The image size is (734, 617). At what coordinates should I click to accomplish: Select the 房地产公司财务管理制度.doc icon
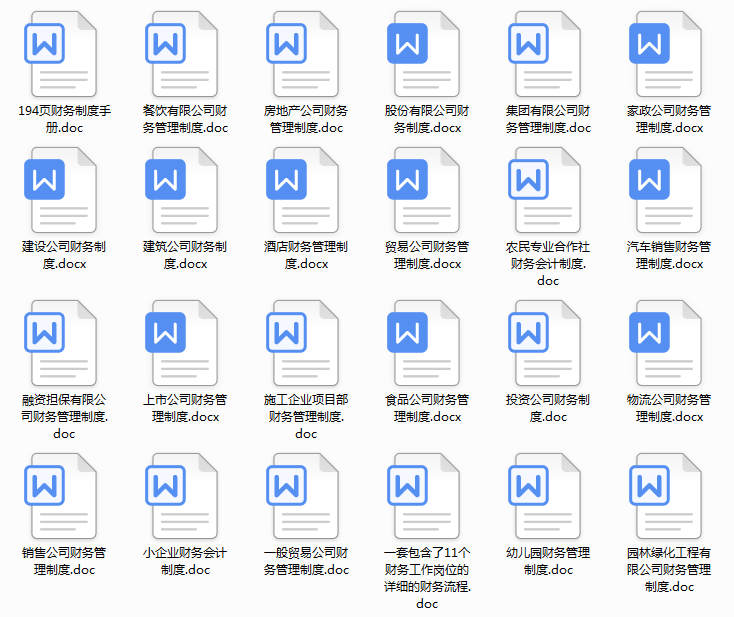[302, 54]
